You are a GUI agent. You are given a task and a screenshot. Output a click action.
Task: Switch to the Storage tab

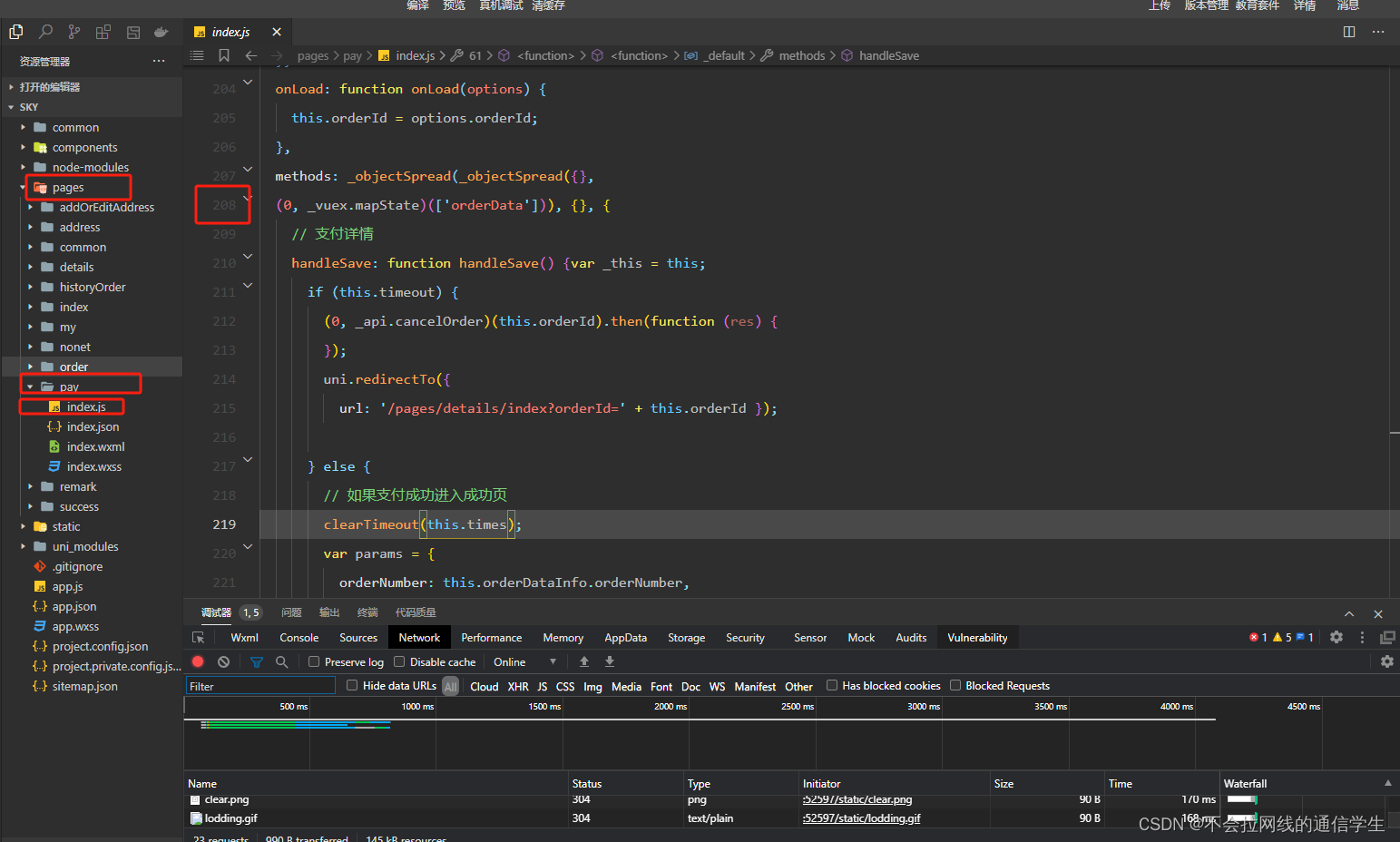687,638
